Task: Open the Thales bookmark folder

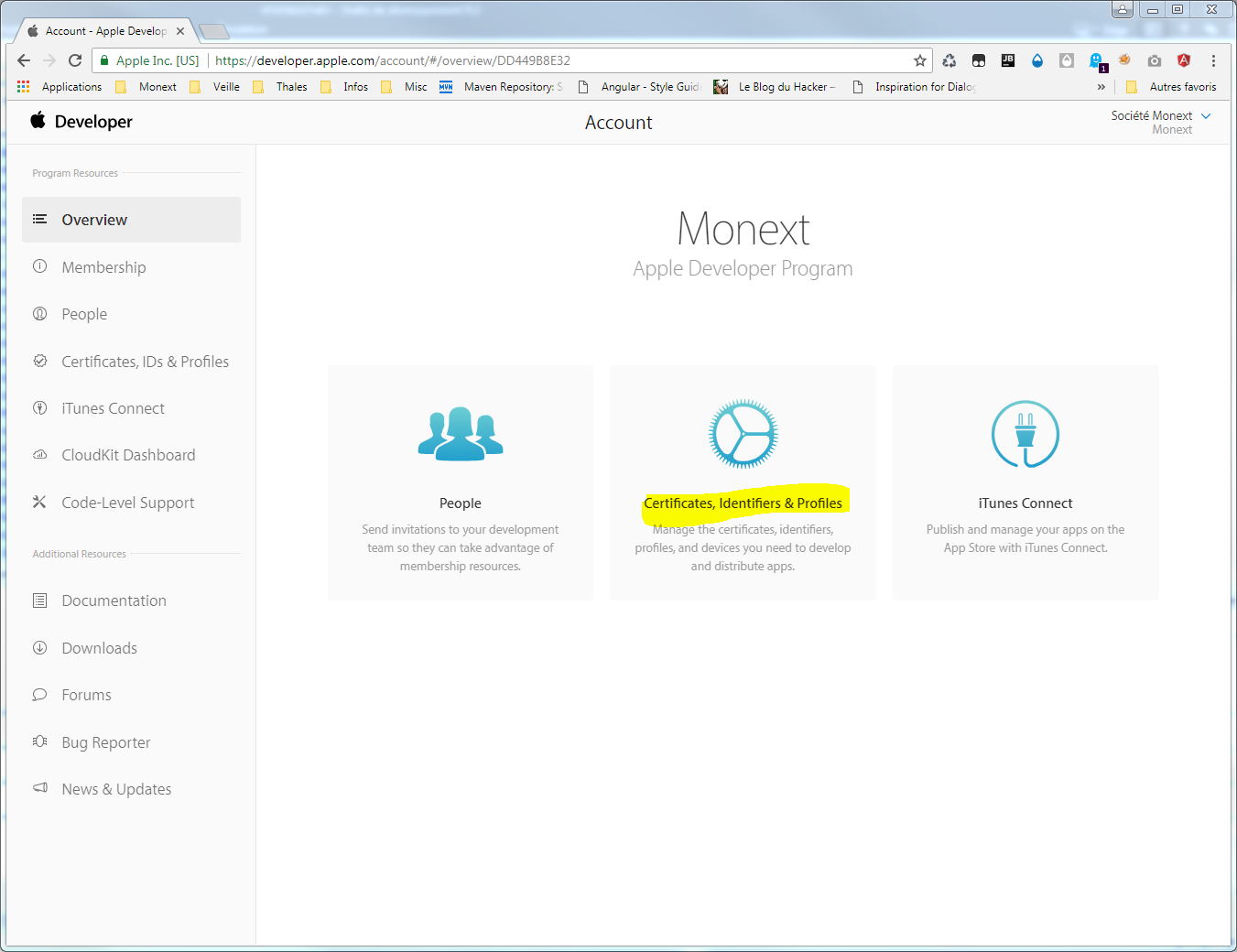Action: pyautogui.click(x=280, y=87)
